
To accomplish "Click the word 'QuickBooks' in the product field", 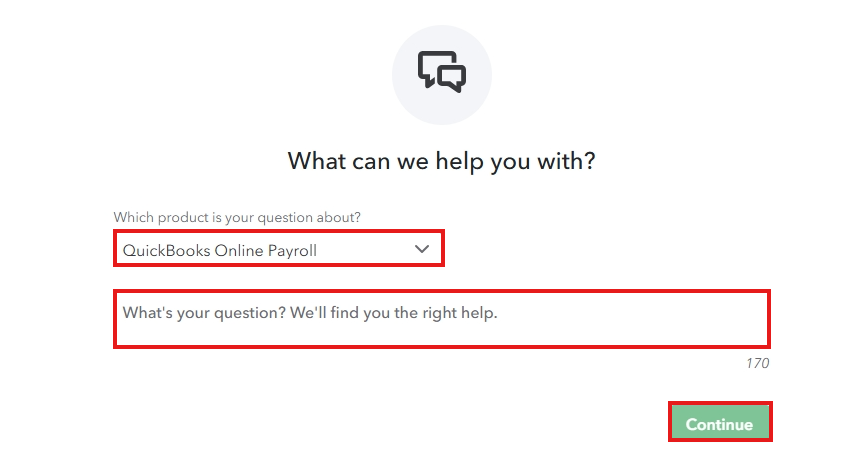I will pyautogui.click(x=166, y=251).
